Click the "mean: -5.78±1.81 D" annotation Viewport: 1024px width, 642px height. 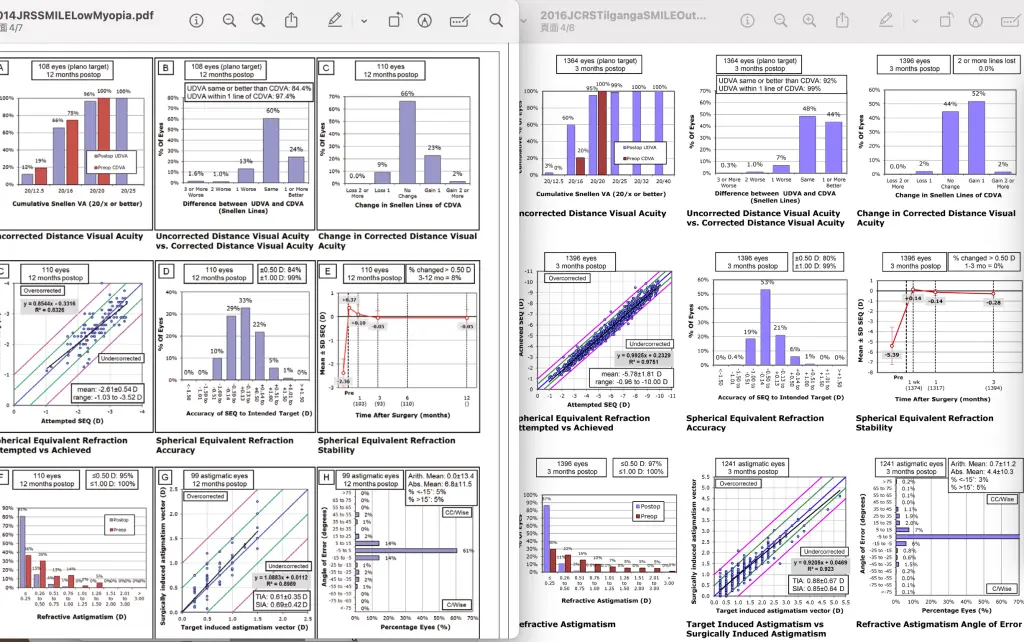click(632, 374)
